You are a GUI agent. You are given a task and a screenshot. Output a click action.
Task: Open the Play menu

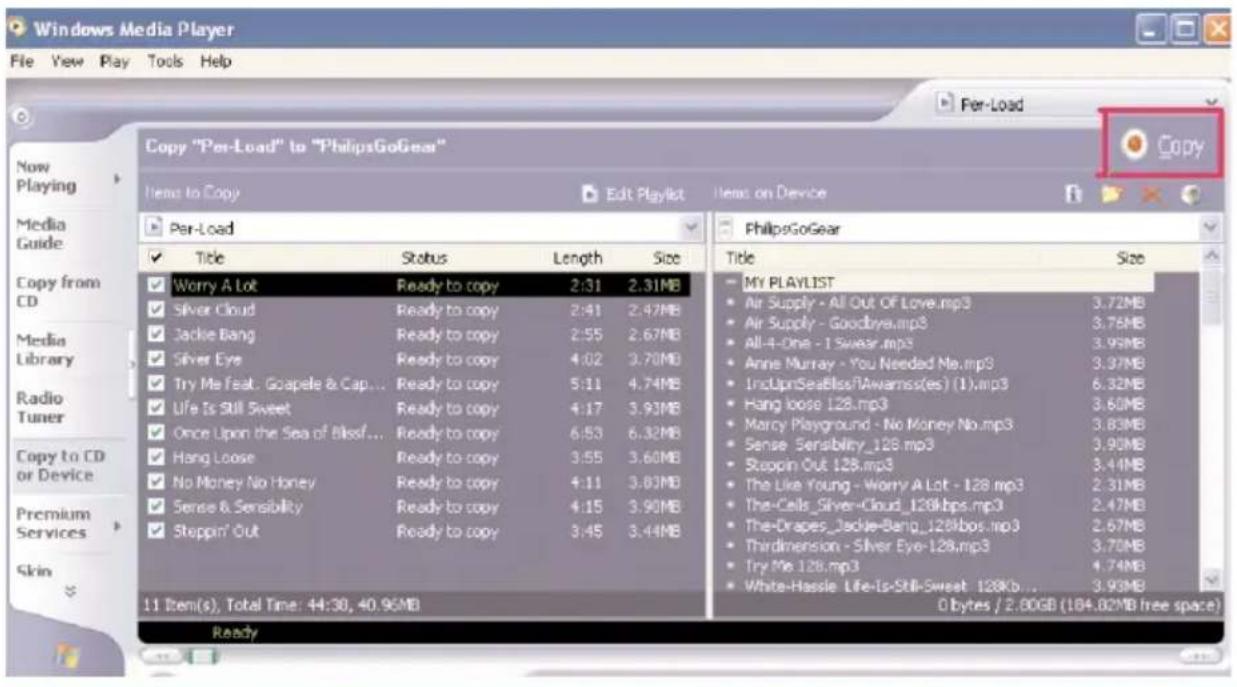(114, 62)
